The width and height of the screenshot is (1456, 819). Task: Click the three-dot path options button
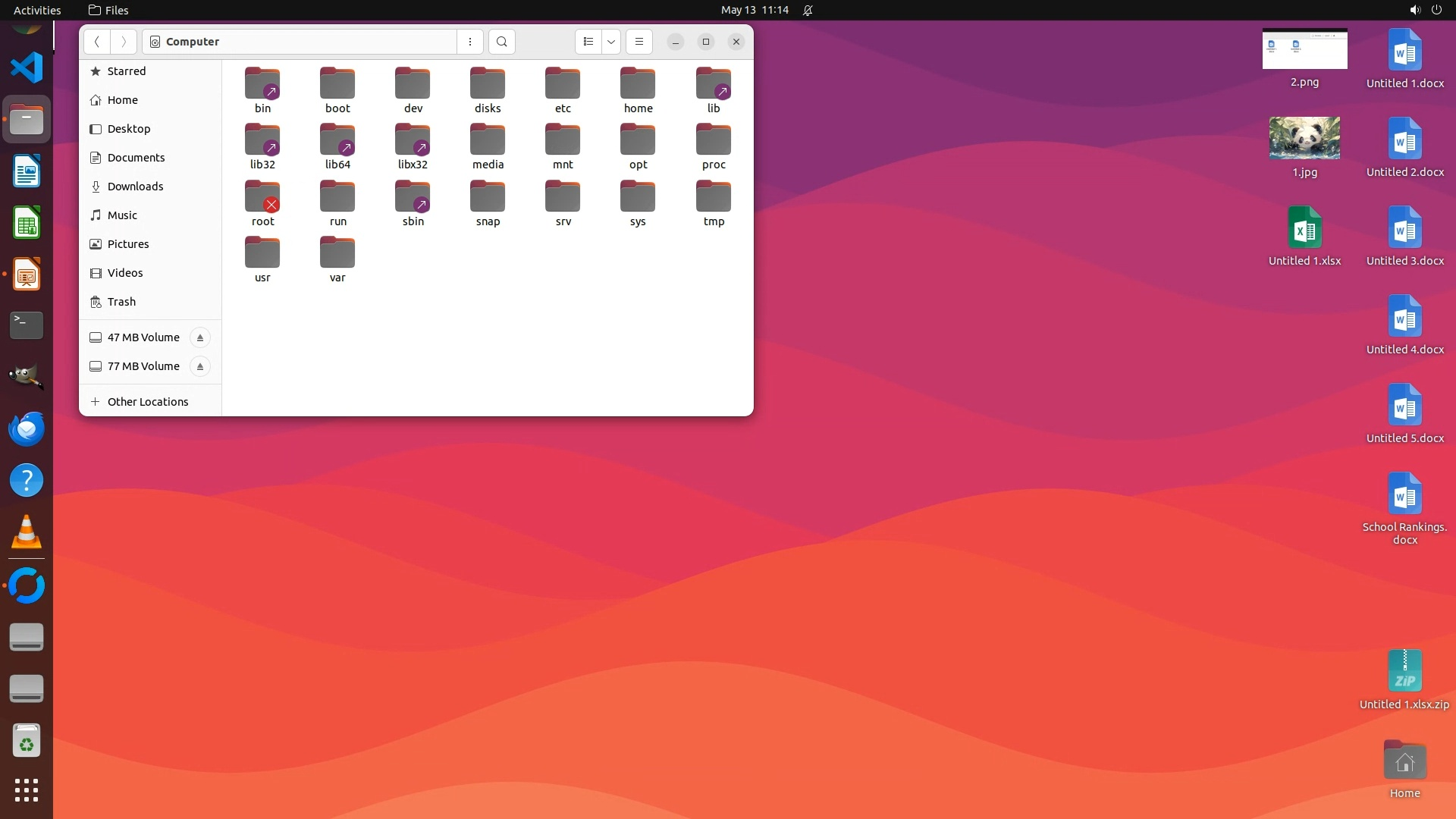point(470,42)
